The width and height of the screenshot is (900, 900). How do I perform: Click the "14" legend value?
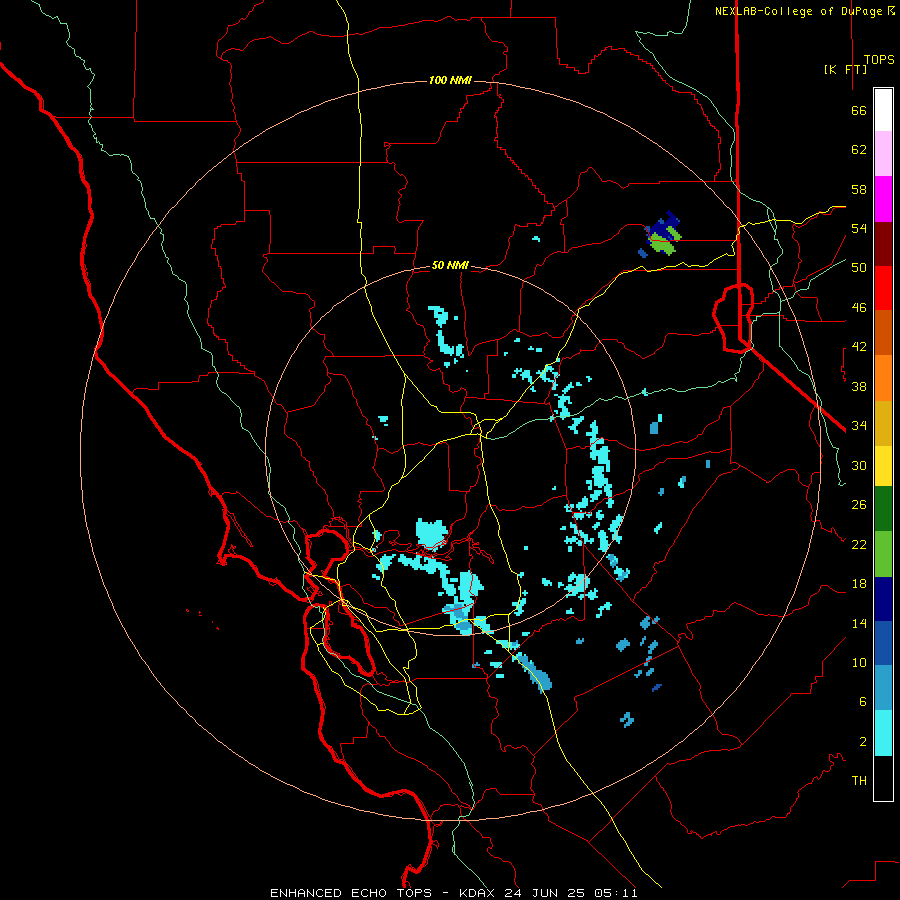[x=859, y=623]
